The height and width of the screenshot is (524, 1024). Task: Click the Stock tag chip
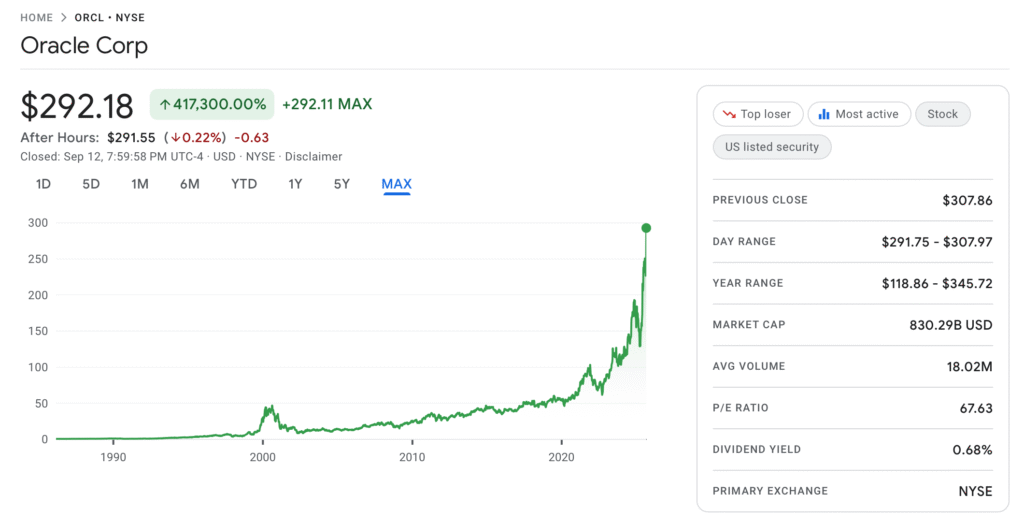coord(942,114)
